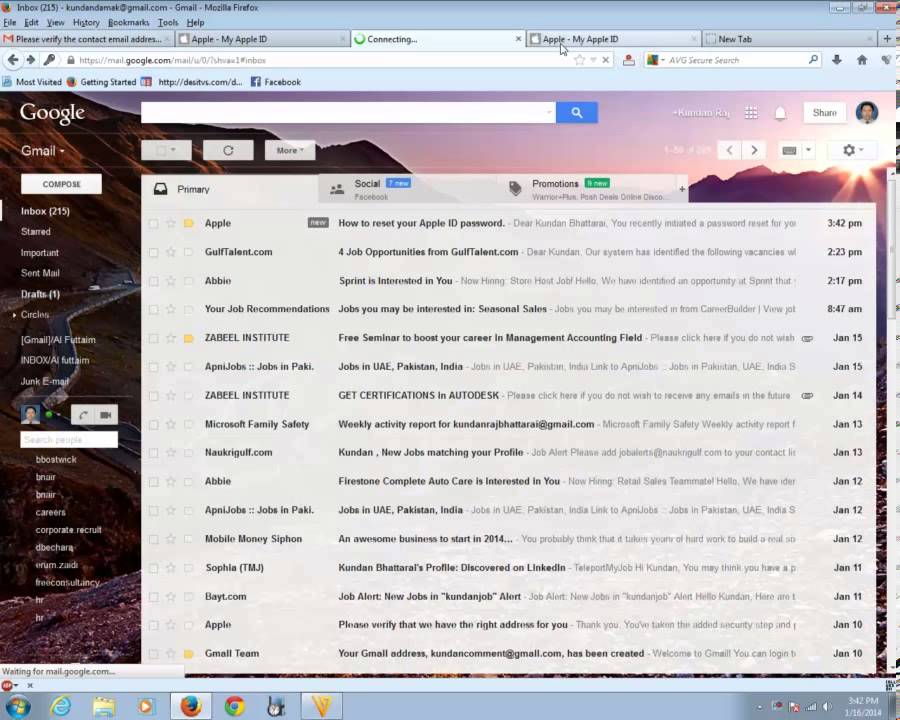Go to newer emails with previous arrow
This screenshot has height=720, width=900.
pos(730,150)
